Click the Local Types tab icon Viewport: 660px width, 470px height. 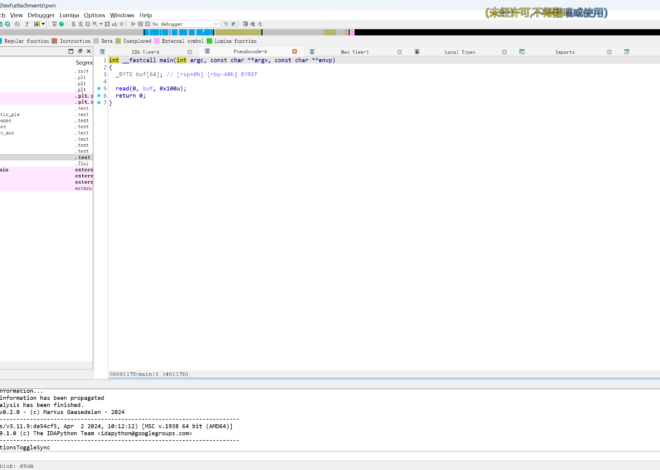coord(417,52)
